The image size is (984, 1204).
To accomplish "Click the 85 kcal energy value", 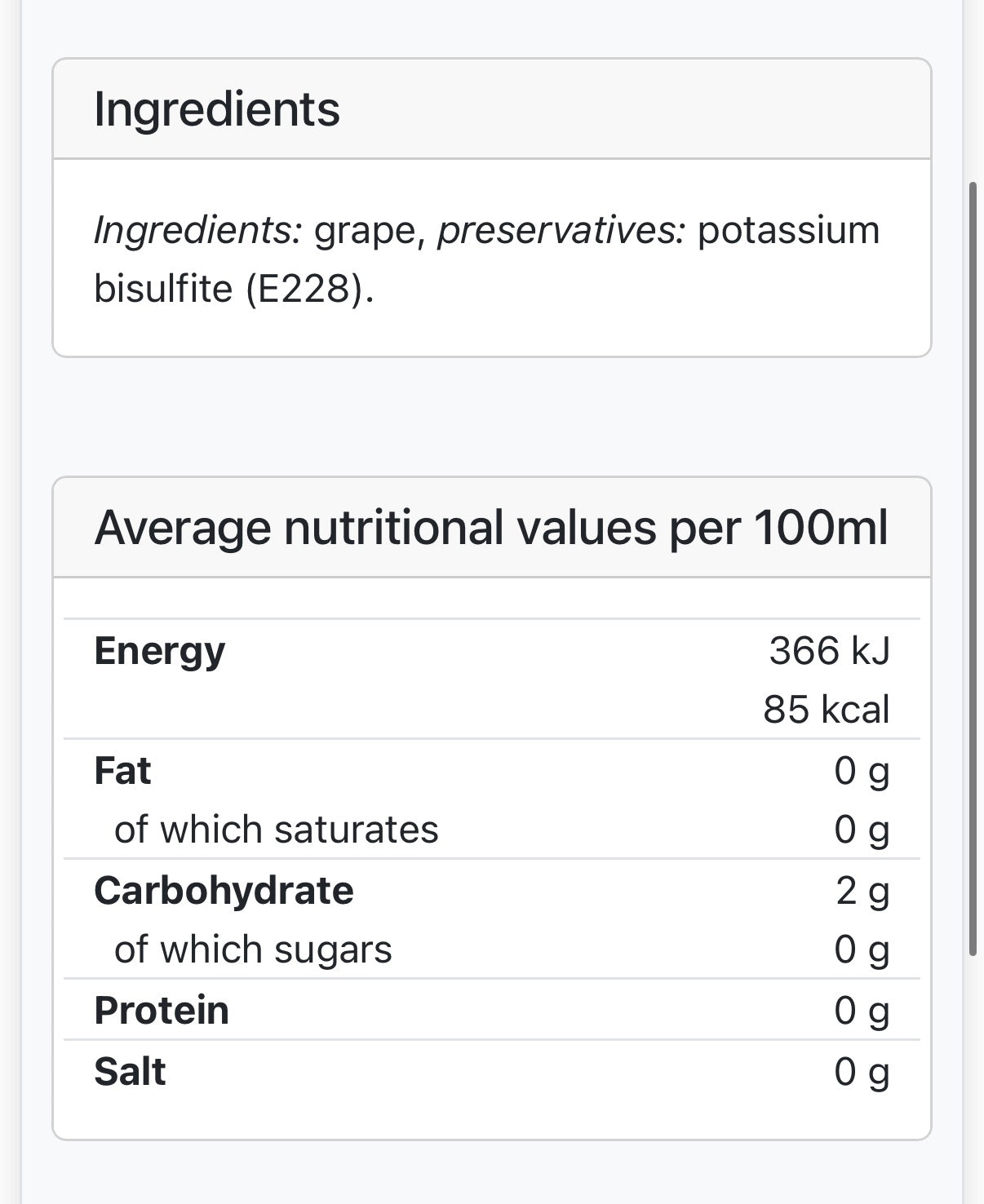I will tap(826, 710).
